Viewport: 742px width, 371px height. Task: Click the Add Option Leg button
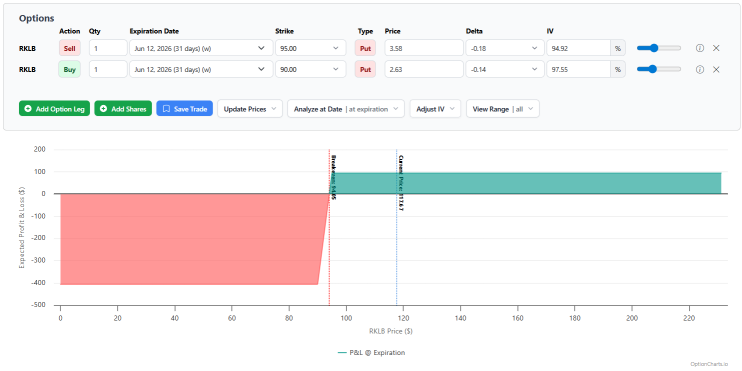pos(54,108)
